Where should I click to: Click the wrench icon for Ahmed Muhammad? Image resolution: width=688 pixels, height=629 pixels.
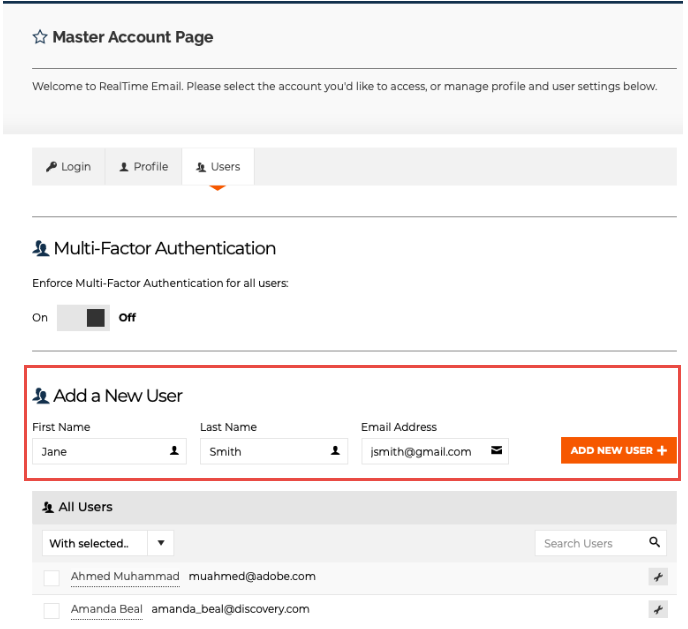[657, 577]
